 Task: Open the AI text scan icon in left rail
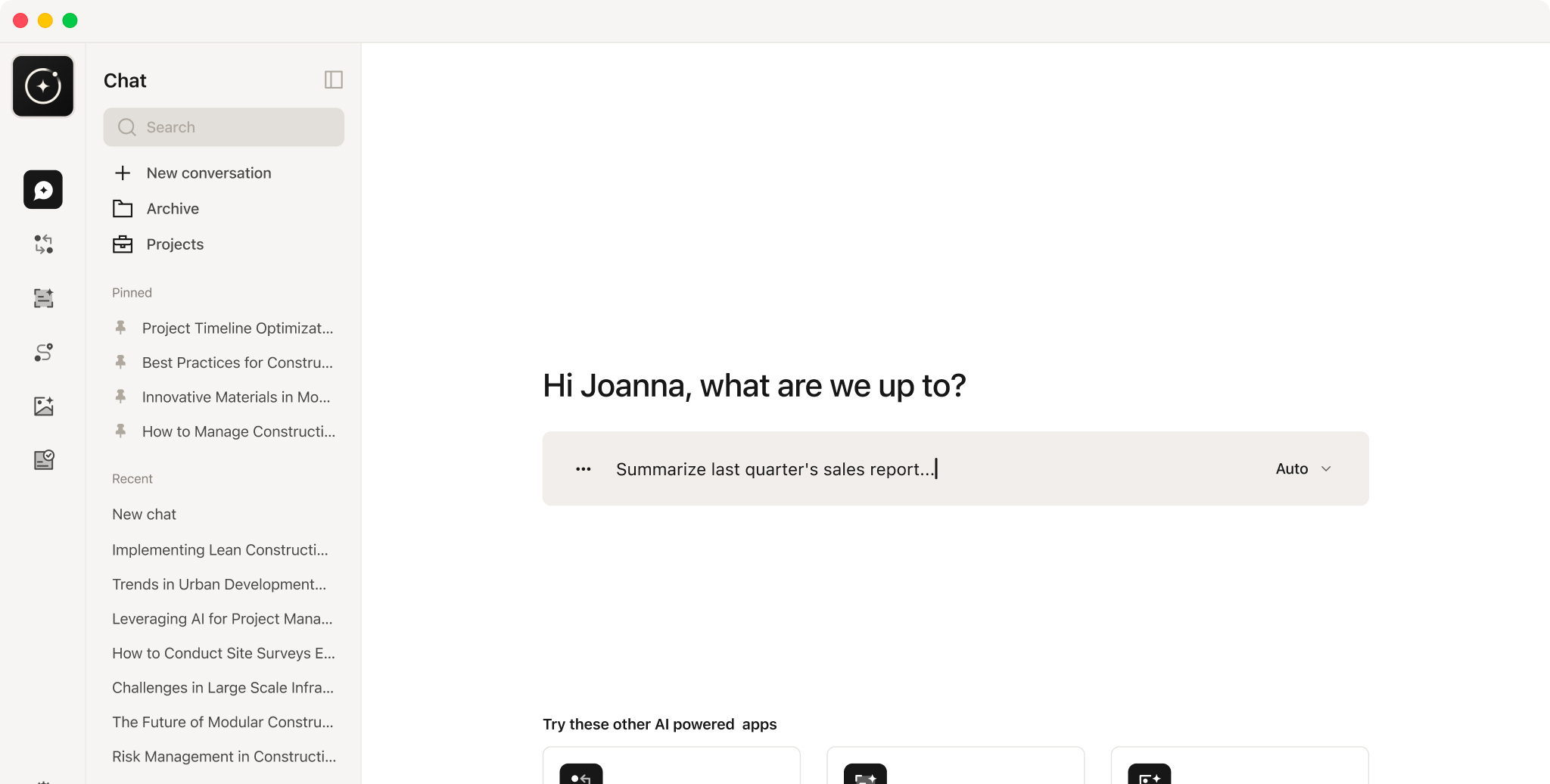(x=43, y=298)
